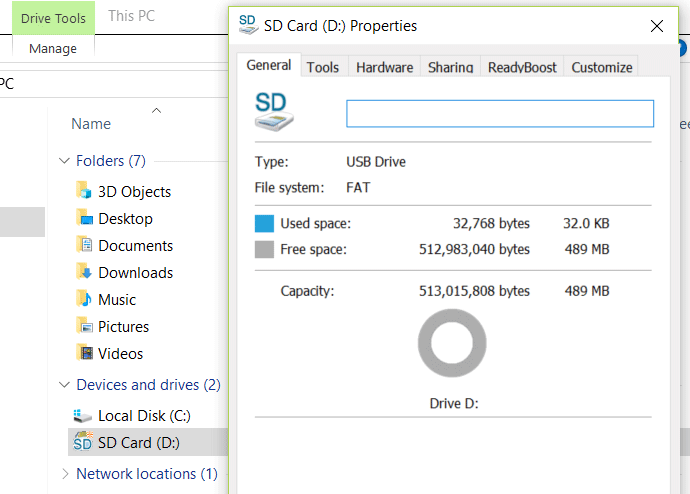Expand the Network locations group

pos(66,474)
